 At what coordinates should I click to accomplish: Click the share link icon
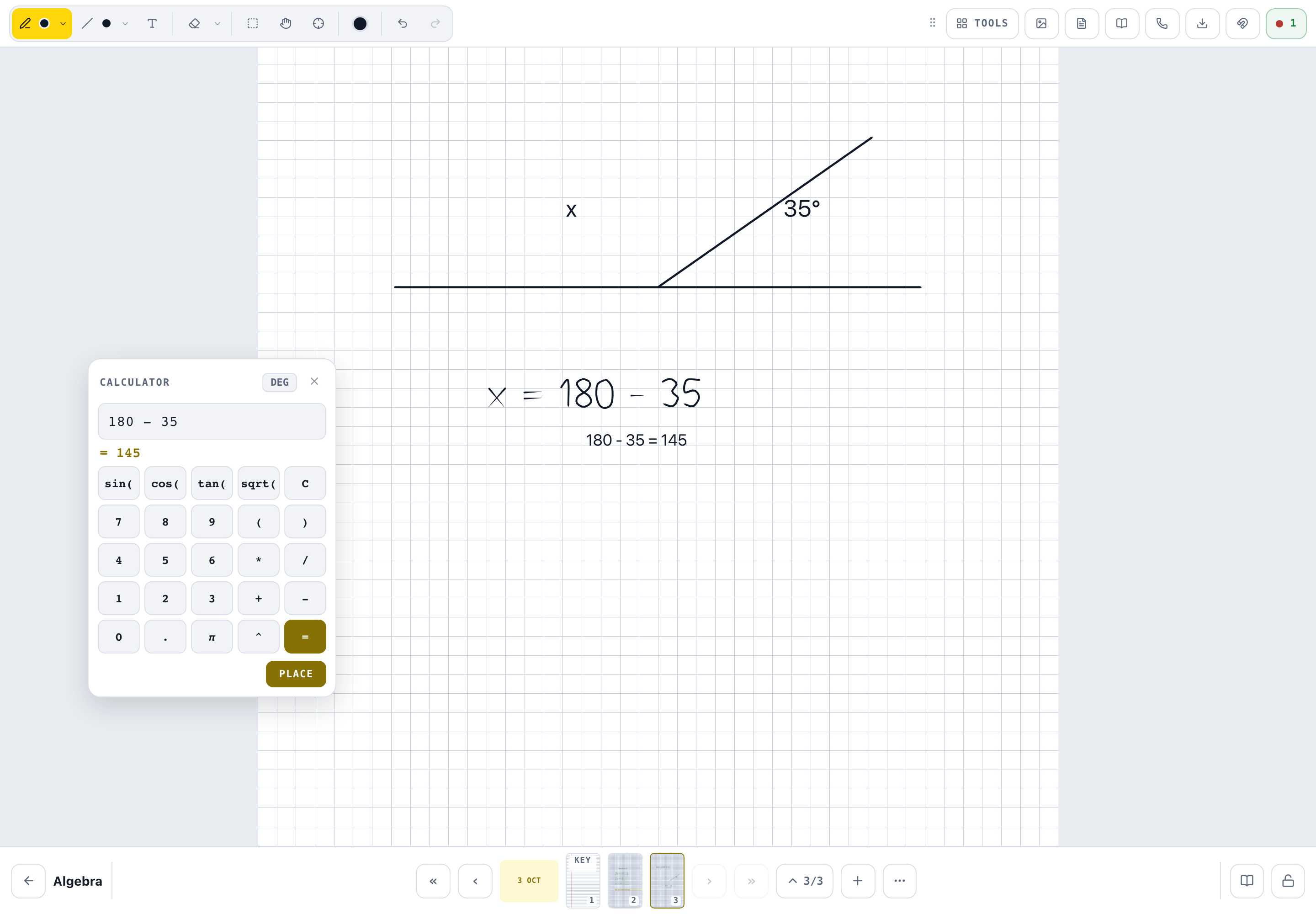tap(1242, 23)
